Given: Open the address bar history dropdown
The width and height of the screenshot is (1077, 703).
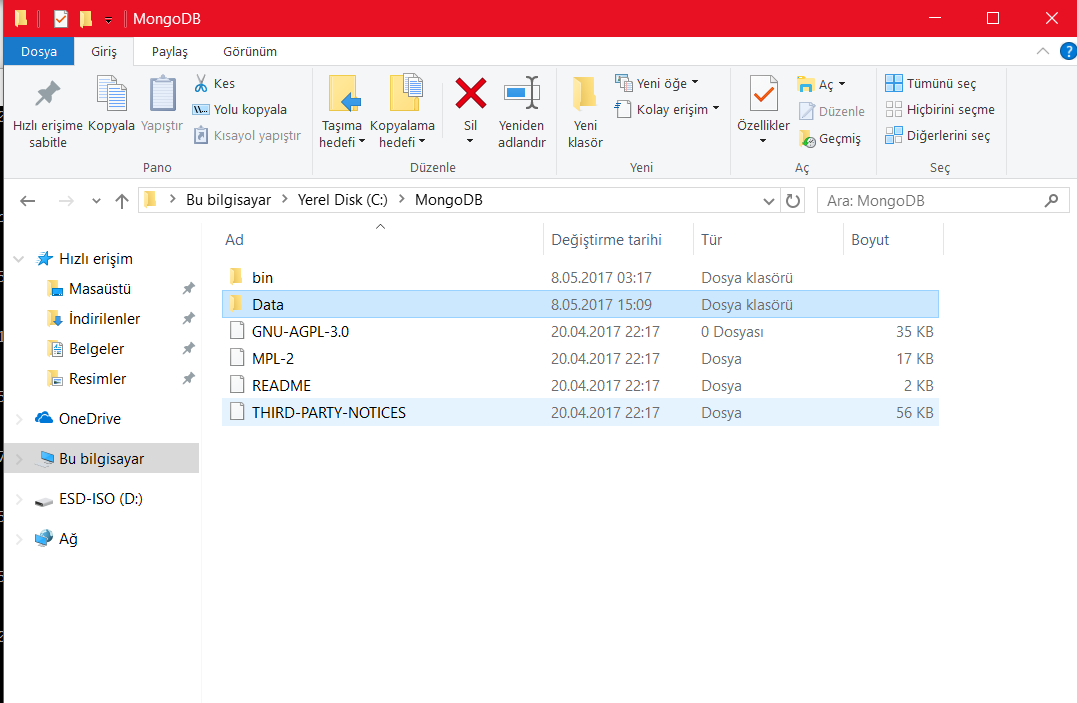Looking at the screenshot, I should click(x=769, y=201).
